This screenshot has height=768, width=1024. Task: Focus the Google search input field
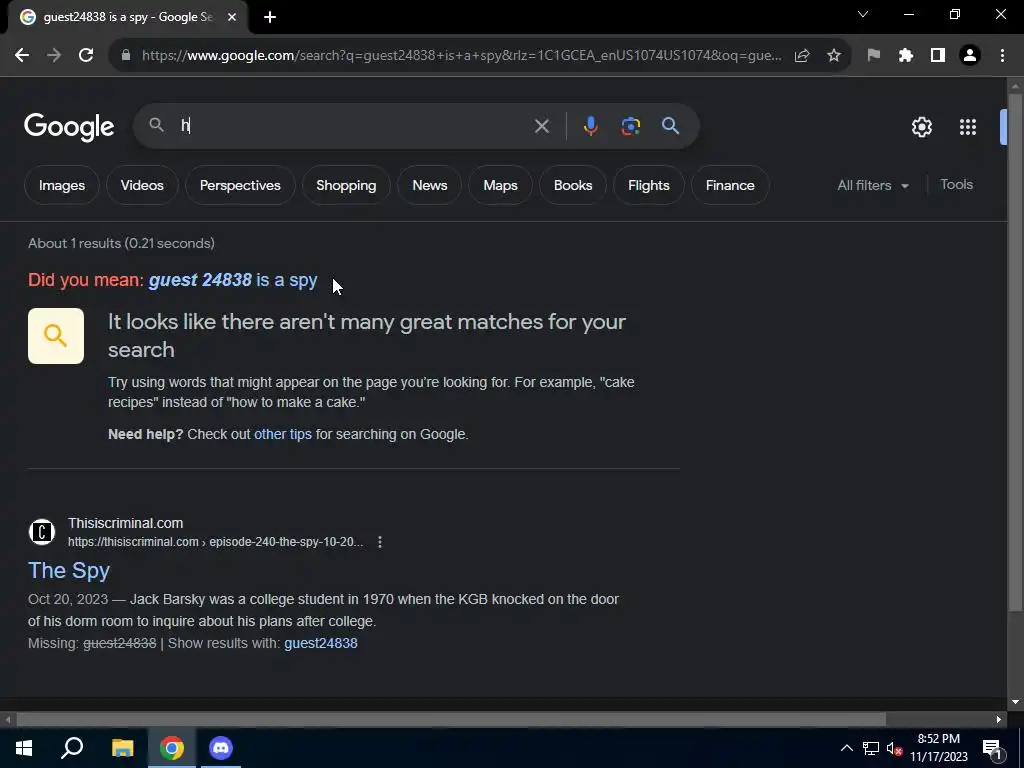353,126
